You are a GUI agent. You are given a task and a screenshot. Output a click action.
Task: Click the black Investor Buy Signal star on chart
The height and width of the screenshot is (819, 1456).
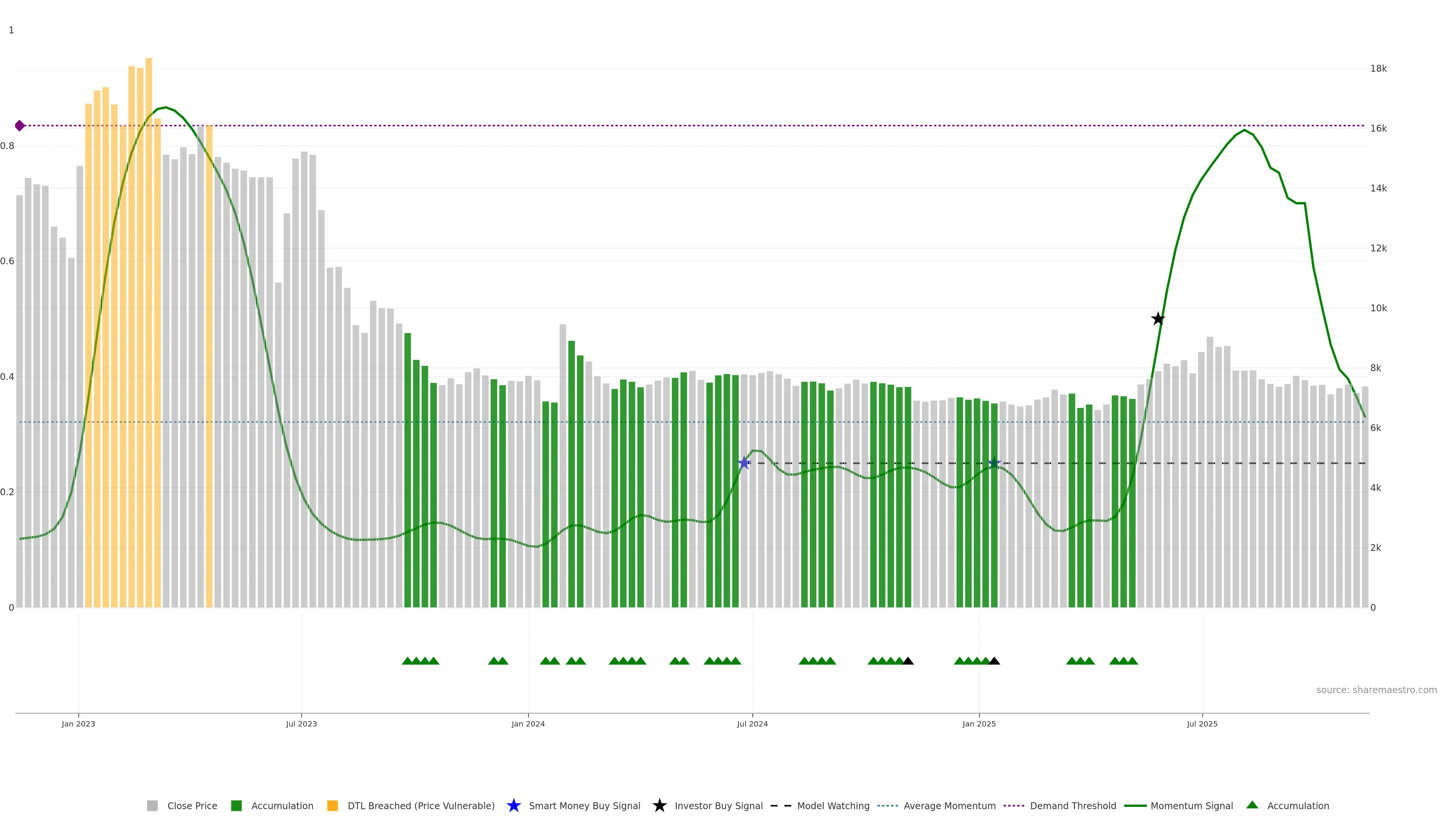[1158, 319]
